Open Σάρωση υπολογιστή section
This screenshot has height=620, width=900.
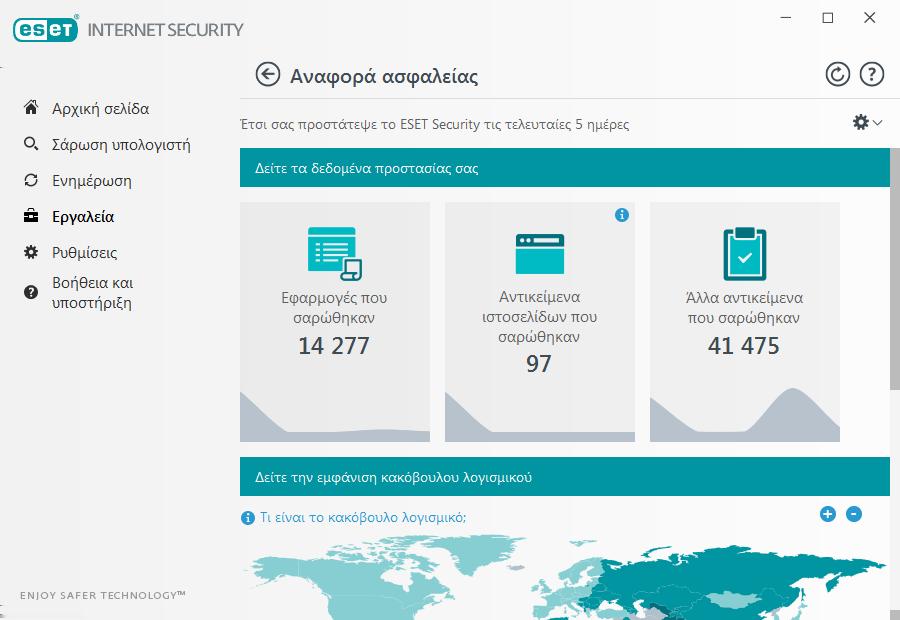[121, 145]
